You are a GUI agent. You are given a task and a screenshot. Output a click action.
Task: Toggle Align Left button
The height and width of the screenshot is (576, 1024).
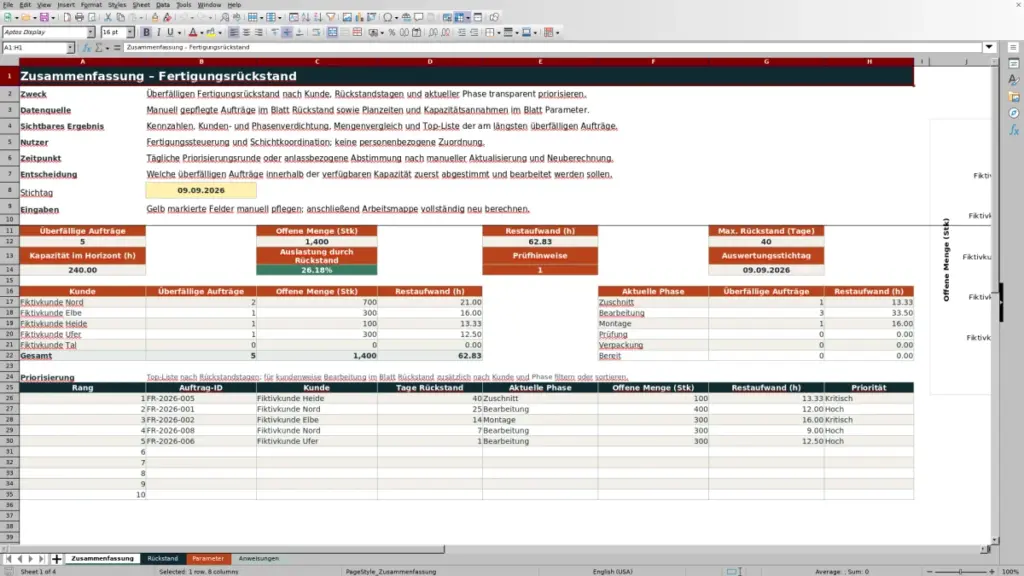click(234, 32)
